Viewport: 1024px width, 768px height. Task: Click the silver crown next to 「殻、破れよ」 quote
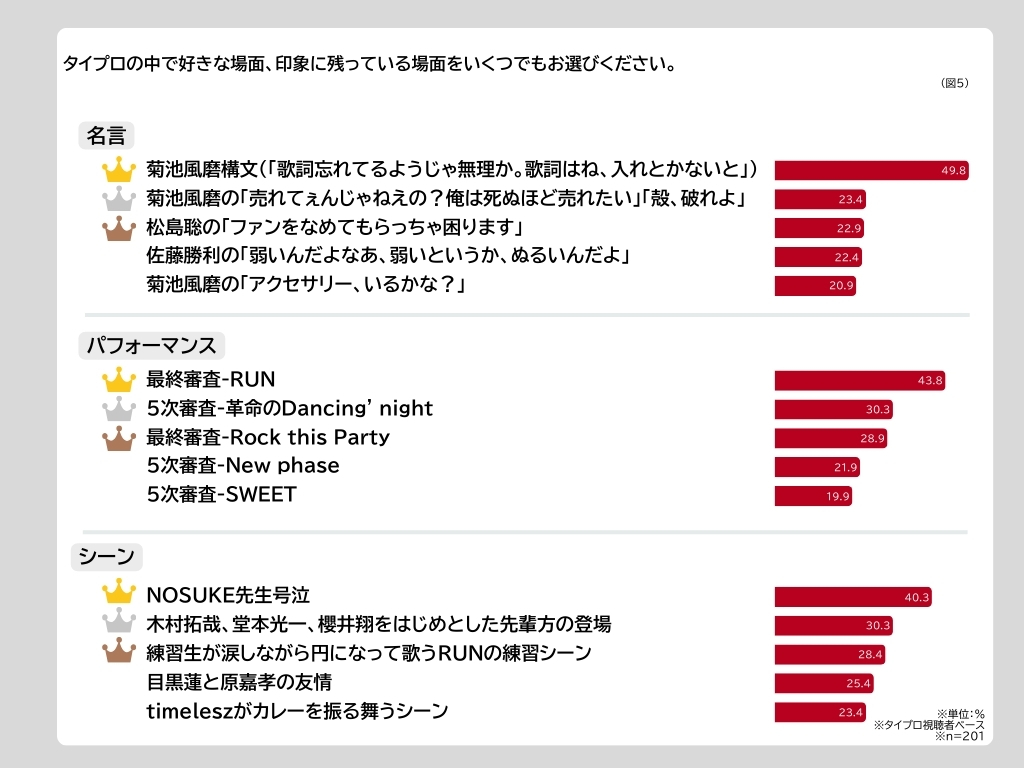tap(119, 199)
